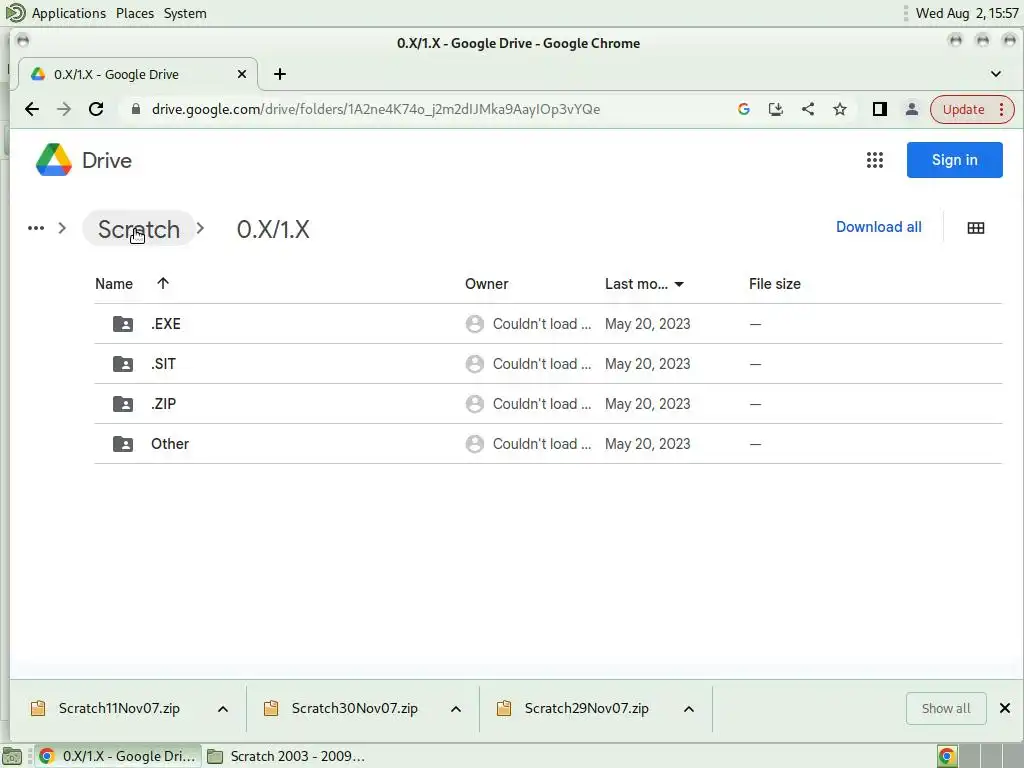
Task: Reload the Google Drive page
Action: pos(96,109)
